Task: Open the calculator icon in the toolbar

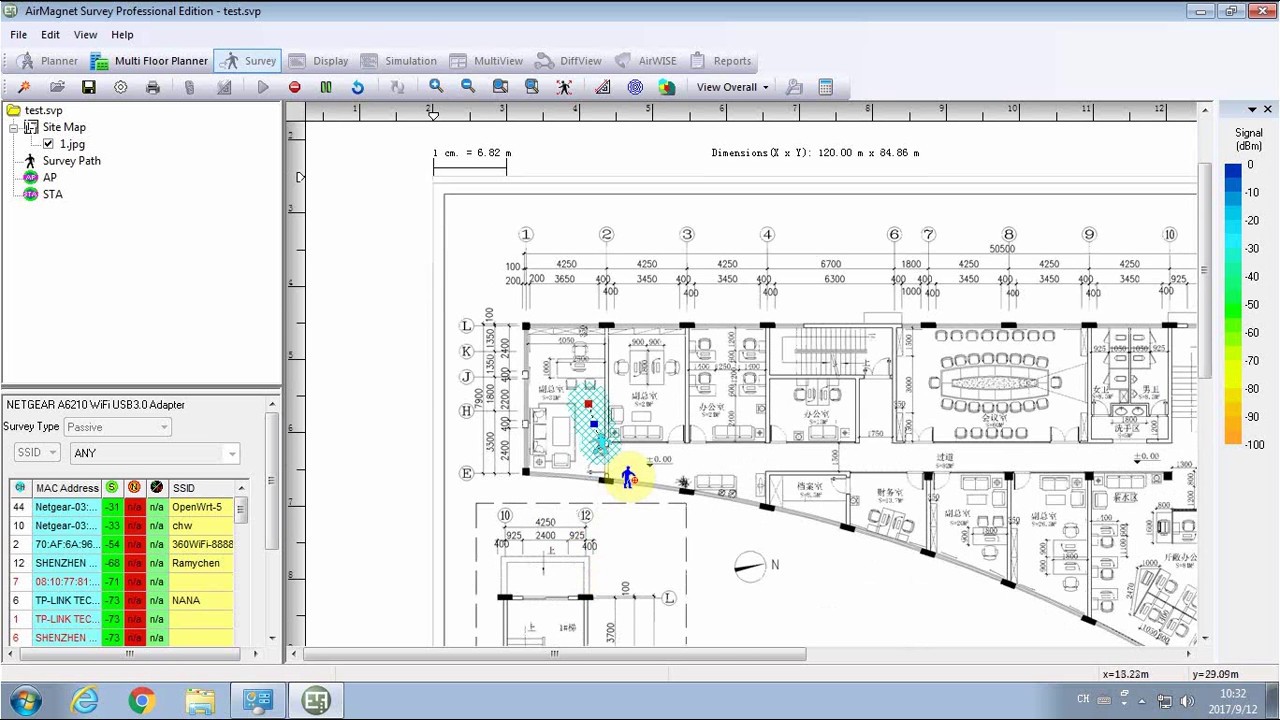Action: coord(826,87)
